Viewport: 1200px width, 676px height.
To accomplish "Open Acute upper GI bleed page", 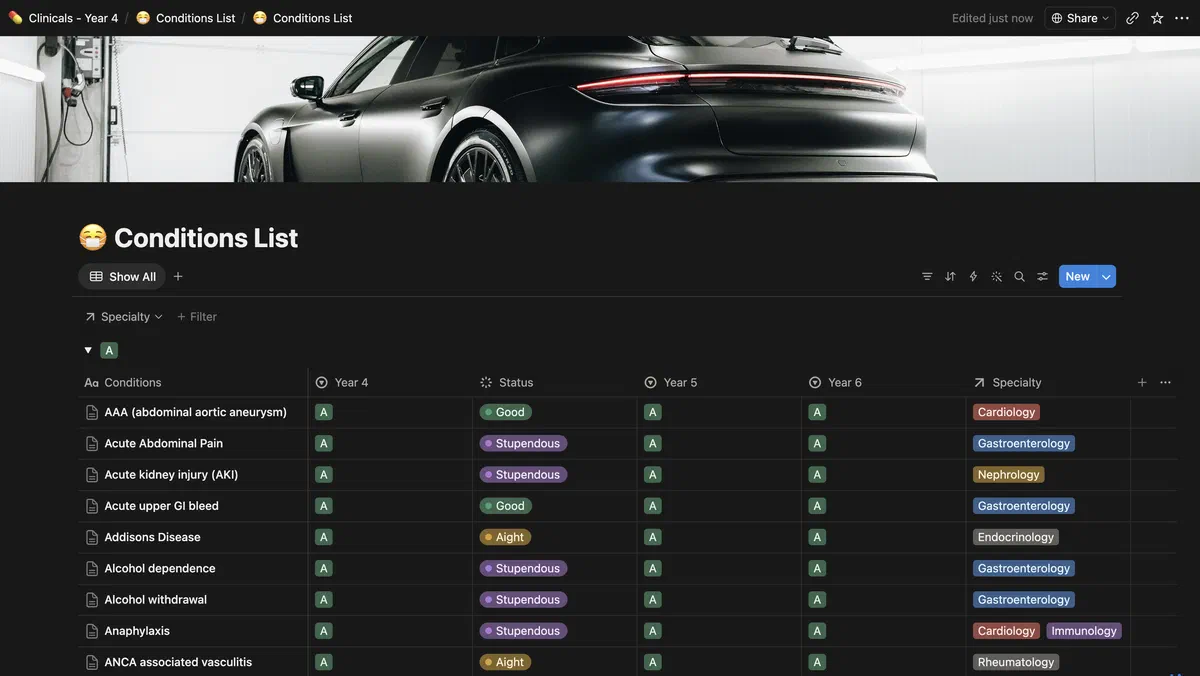I will click(x=161, y=506).
